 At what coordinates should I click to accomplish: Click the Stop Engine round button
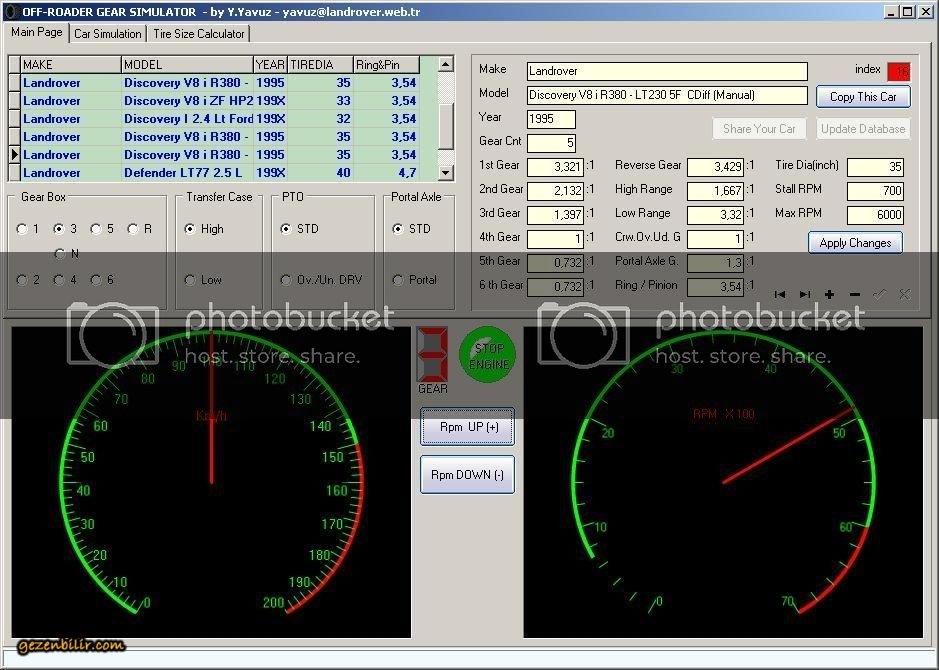pos(490,356)
